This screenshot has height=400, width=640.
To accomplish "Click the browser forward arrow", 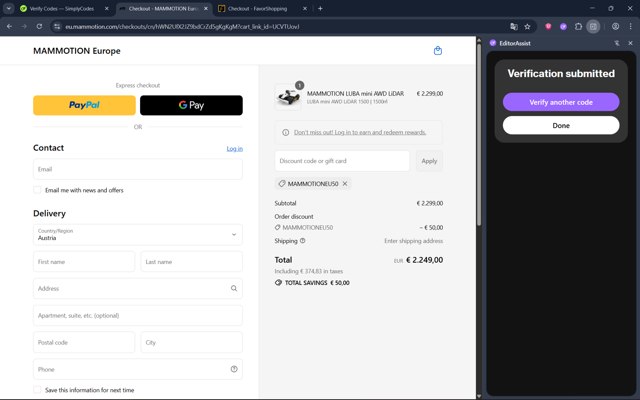I will (x=24, y=27).
